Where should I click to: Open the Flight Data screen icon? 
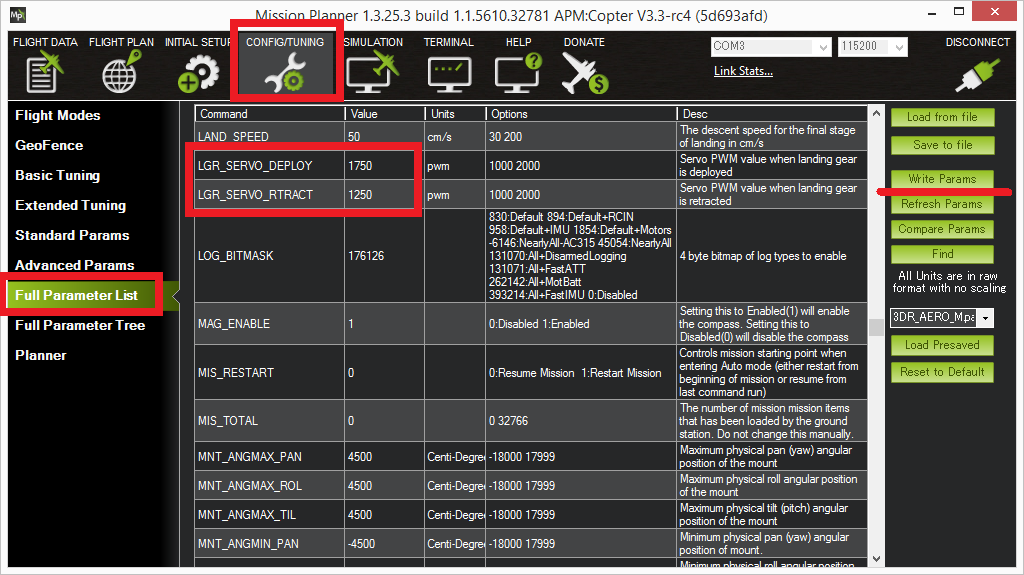(x=45, y=74)
